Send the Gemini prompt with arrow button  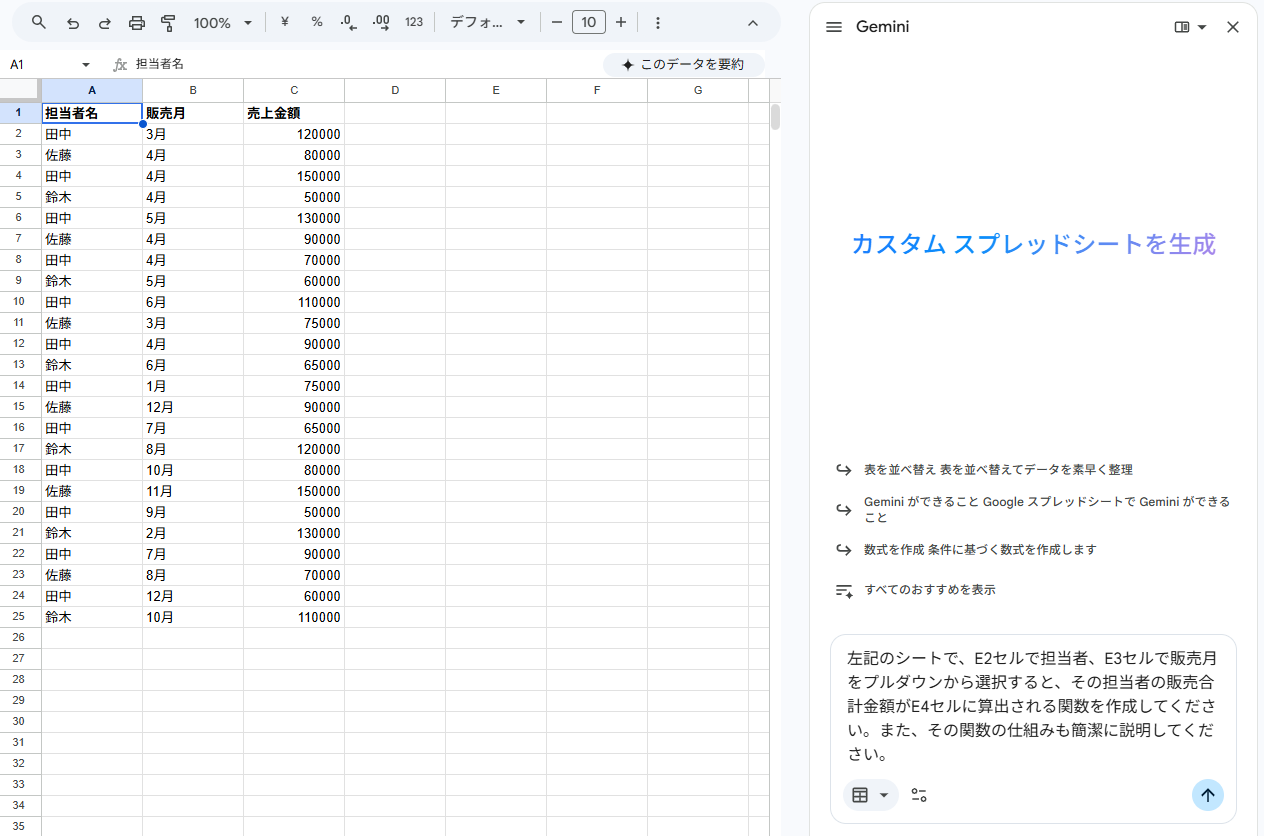1207,795
